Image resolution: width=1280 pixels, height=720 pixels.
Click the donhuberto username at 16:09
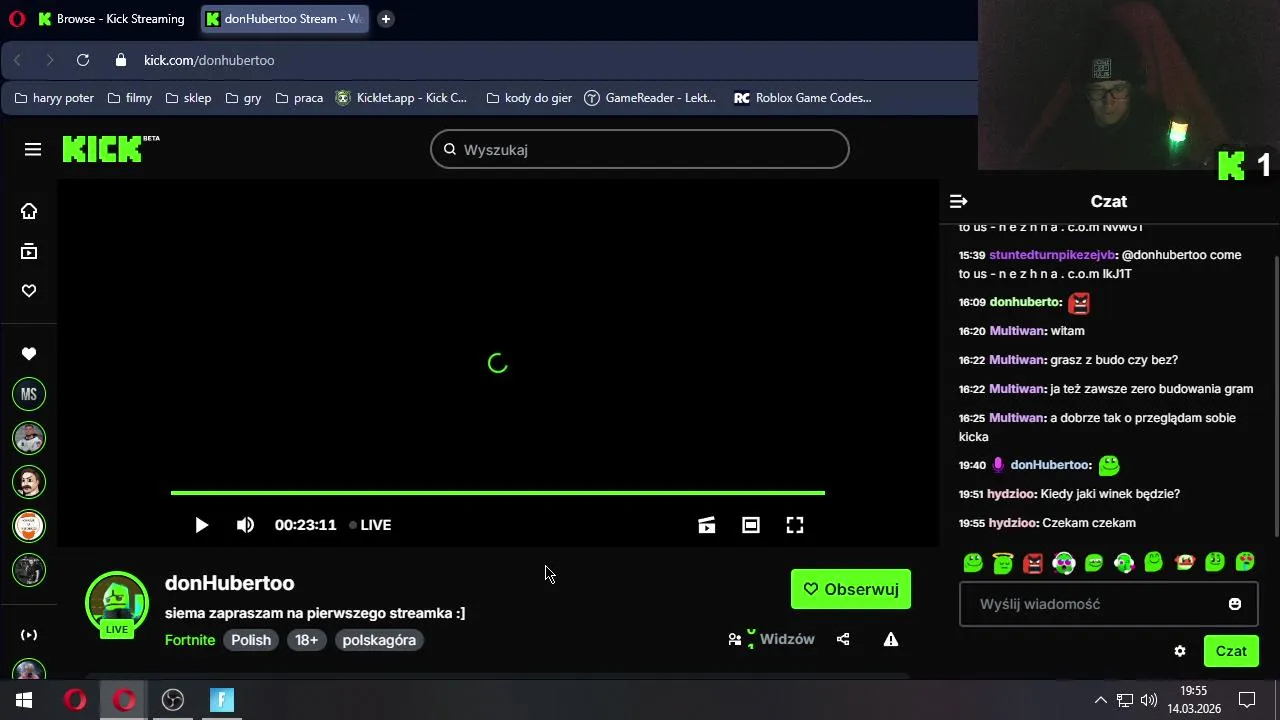1025,302
